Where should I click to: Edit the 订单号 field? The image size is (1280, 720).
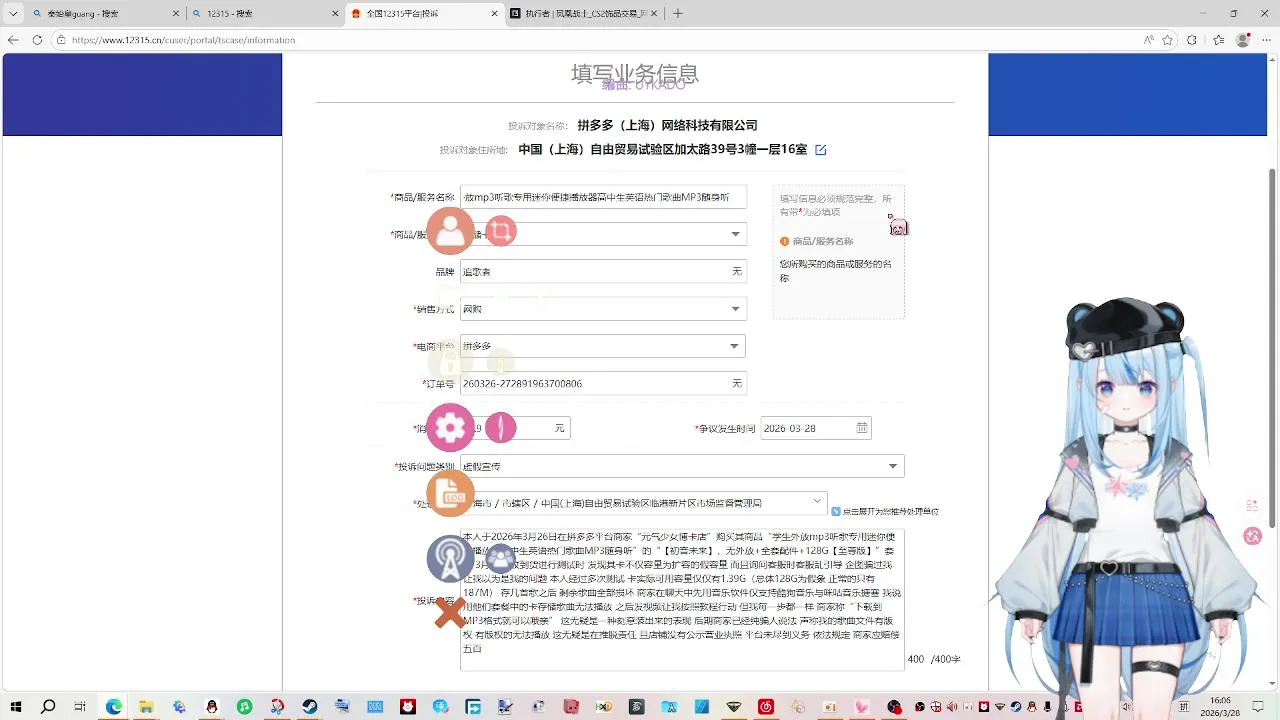click(603, 383)
